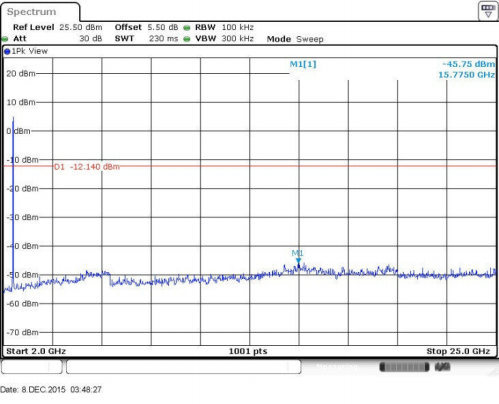Click the blue 1Pk View trace icon

7,51
